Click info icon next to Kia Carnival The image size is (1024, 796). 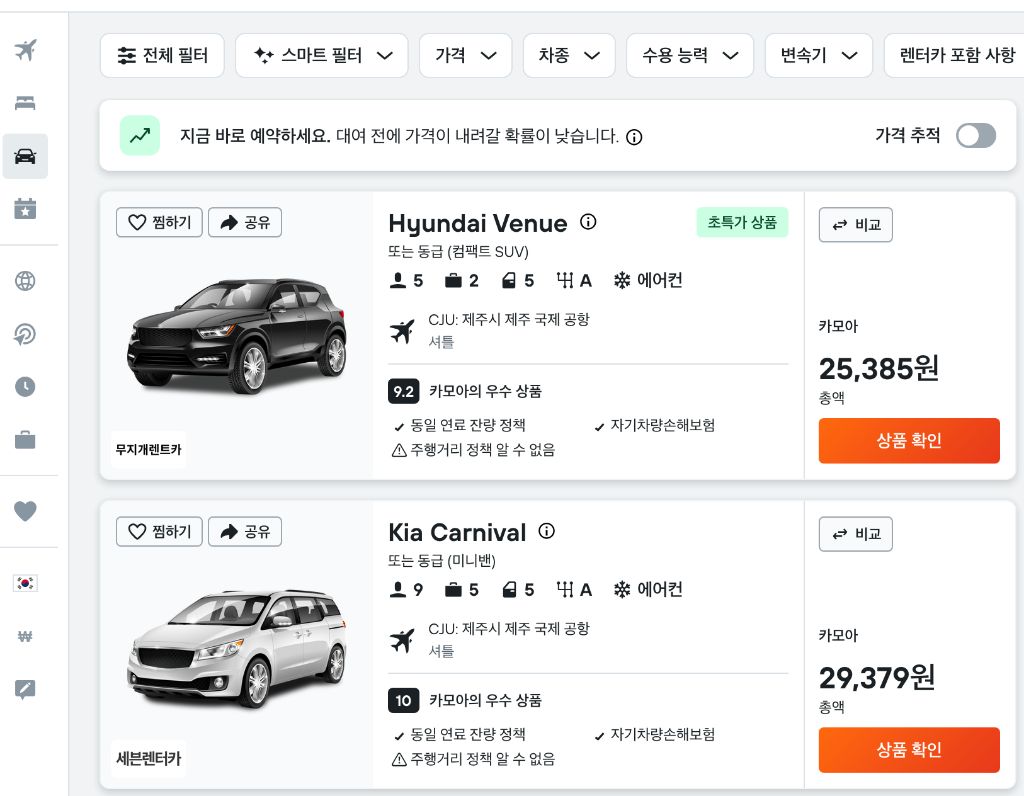pos(546,531)
